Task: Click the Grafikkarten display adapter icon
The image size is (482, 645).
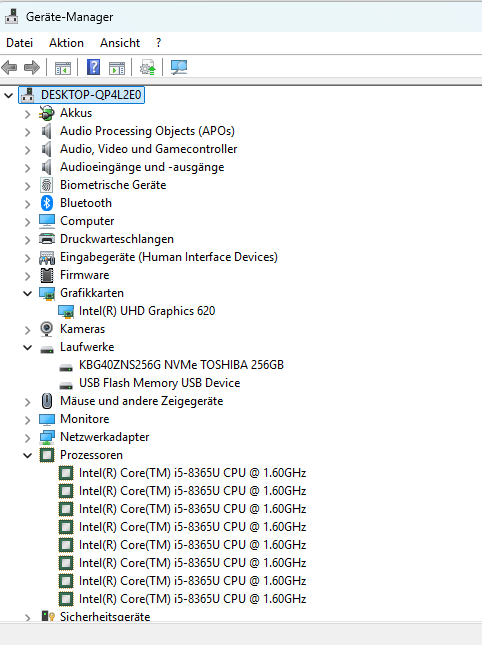Action: coord(47,293)
